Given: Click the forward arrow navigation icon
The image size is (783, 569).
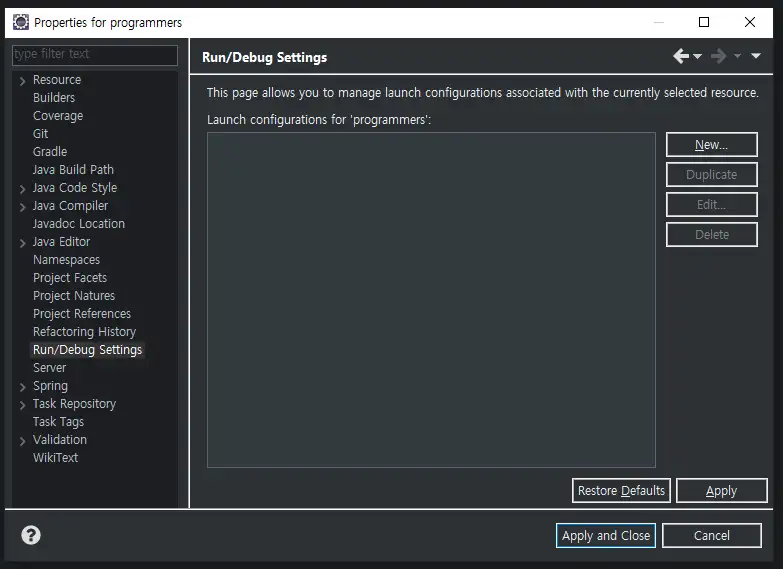Looking at the screenshot, I should pos(719,56).
